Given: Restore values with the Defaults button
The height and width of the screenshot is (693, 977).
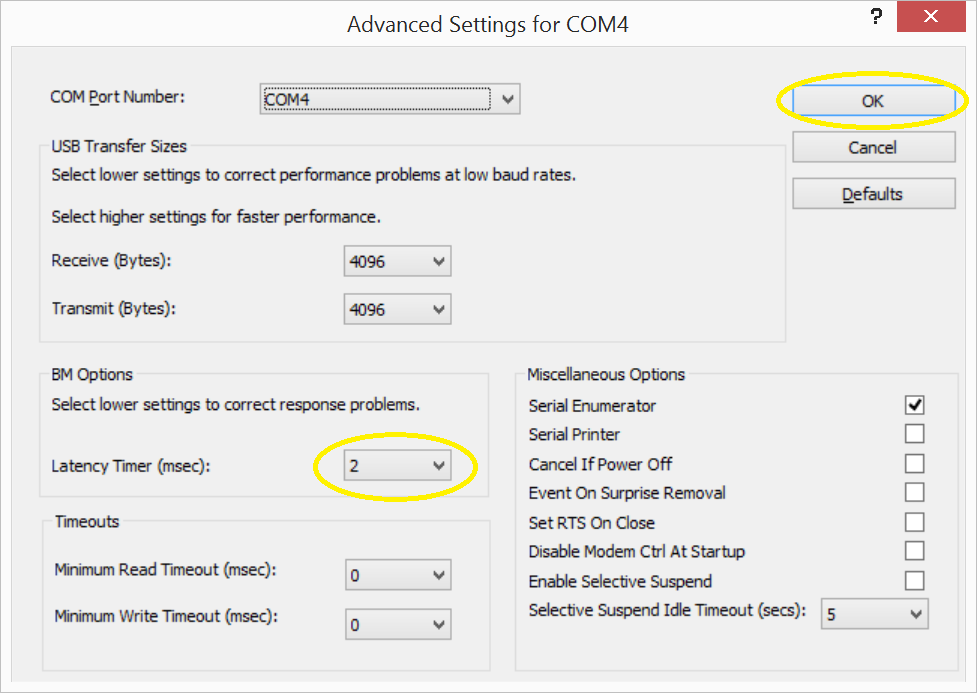Looking at the screenshot, I should click(x=874, y=194).
